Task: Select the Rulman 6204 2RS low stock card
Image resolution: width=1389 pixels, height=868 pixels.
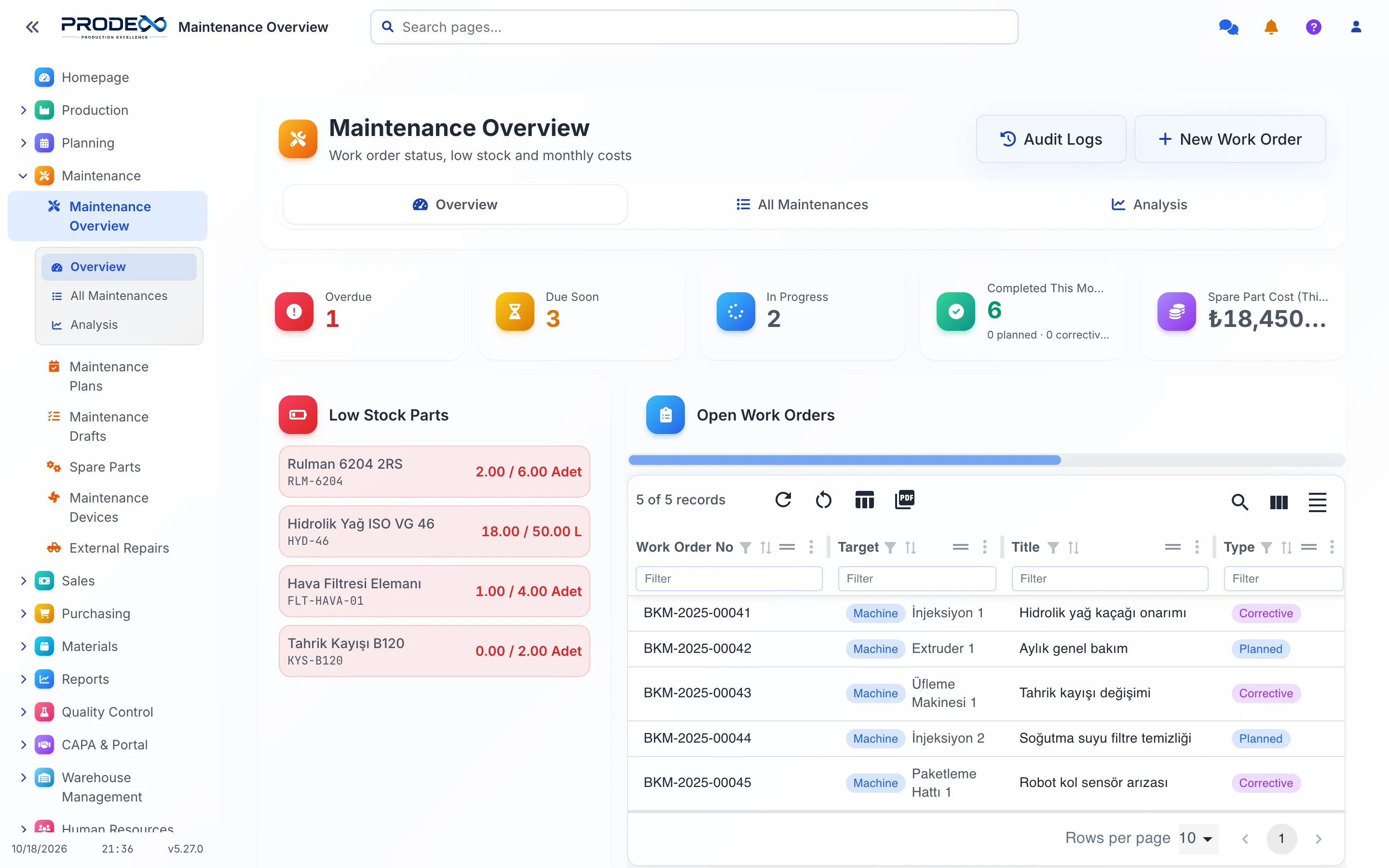Action: pyautogui.click(x=434, y=471)
